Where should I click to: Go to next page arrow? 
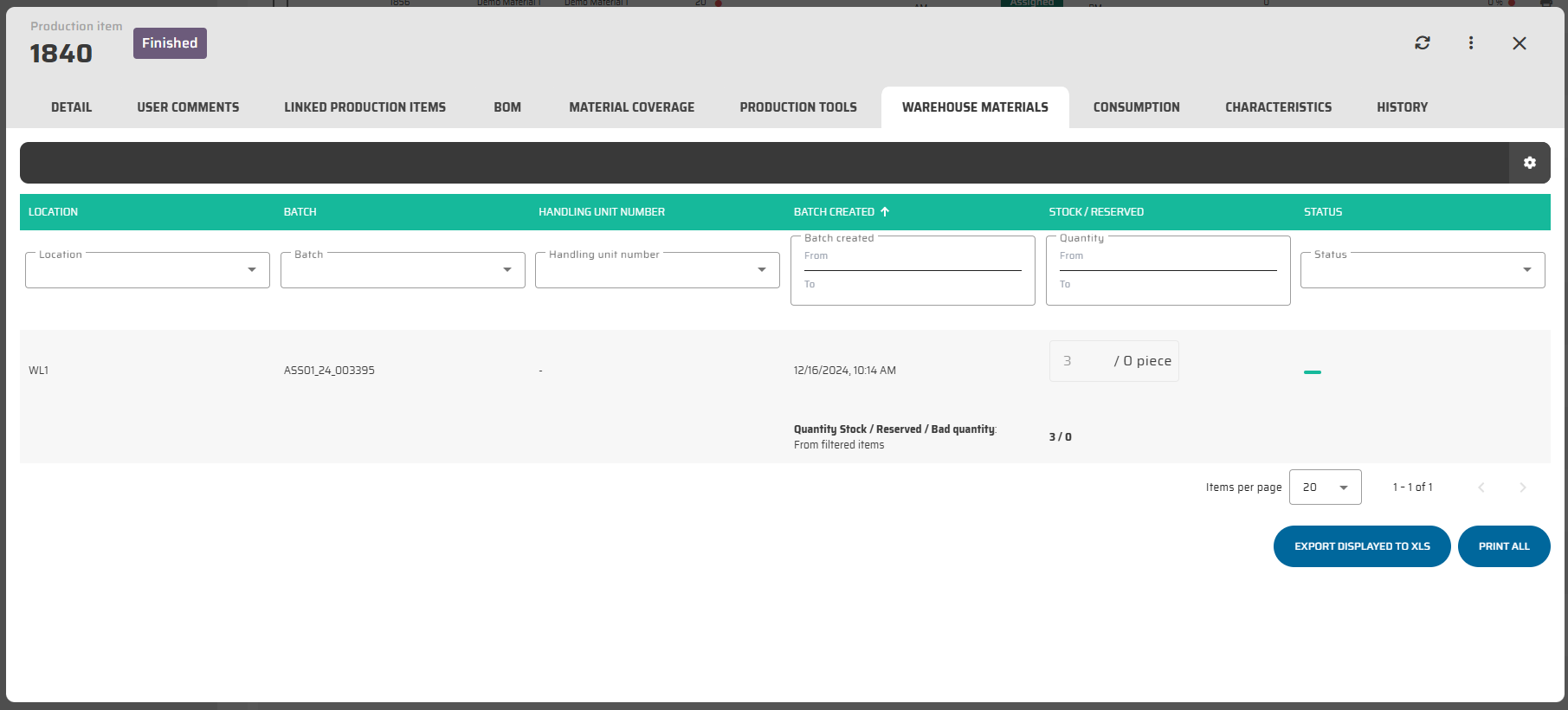click(1522, 487)
